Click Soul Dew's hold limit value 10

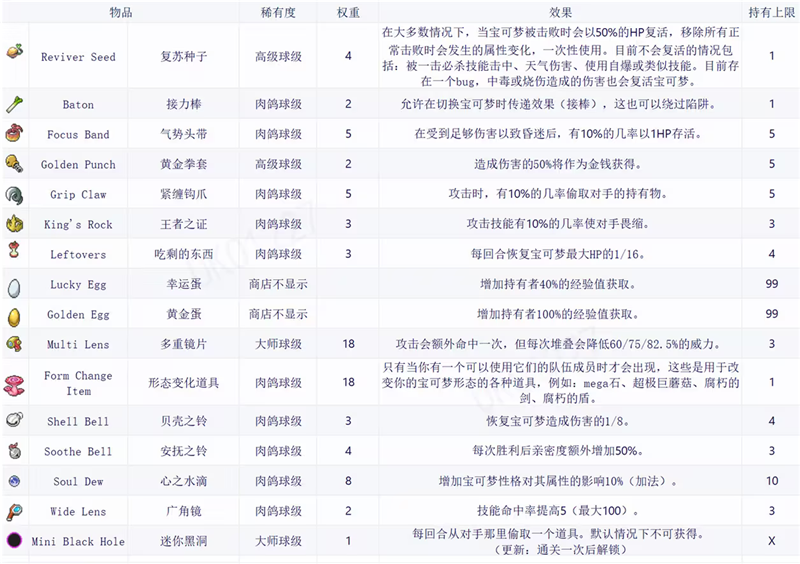(771, 481)
